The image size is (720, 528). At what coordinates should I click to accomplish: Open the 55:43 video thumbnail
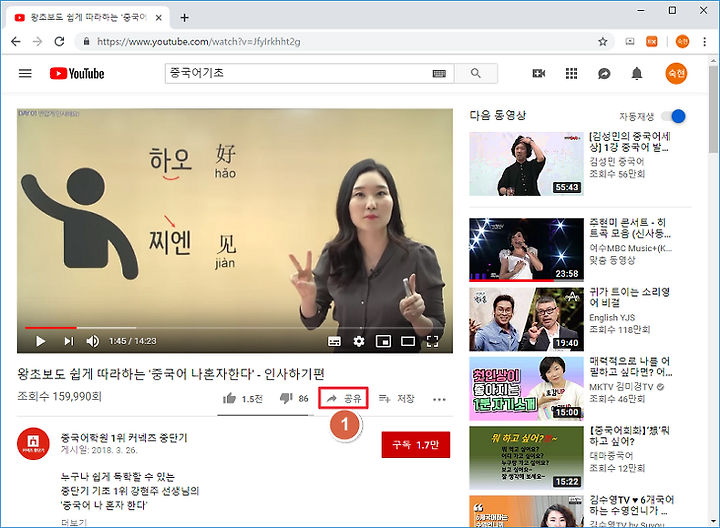point(526,164)
